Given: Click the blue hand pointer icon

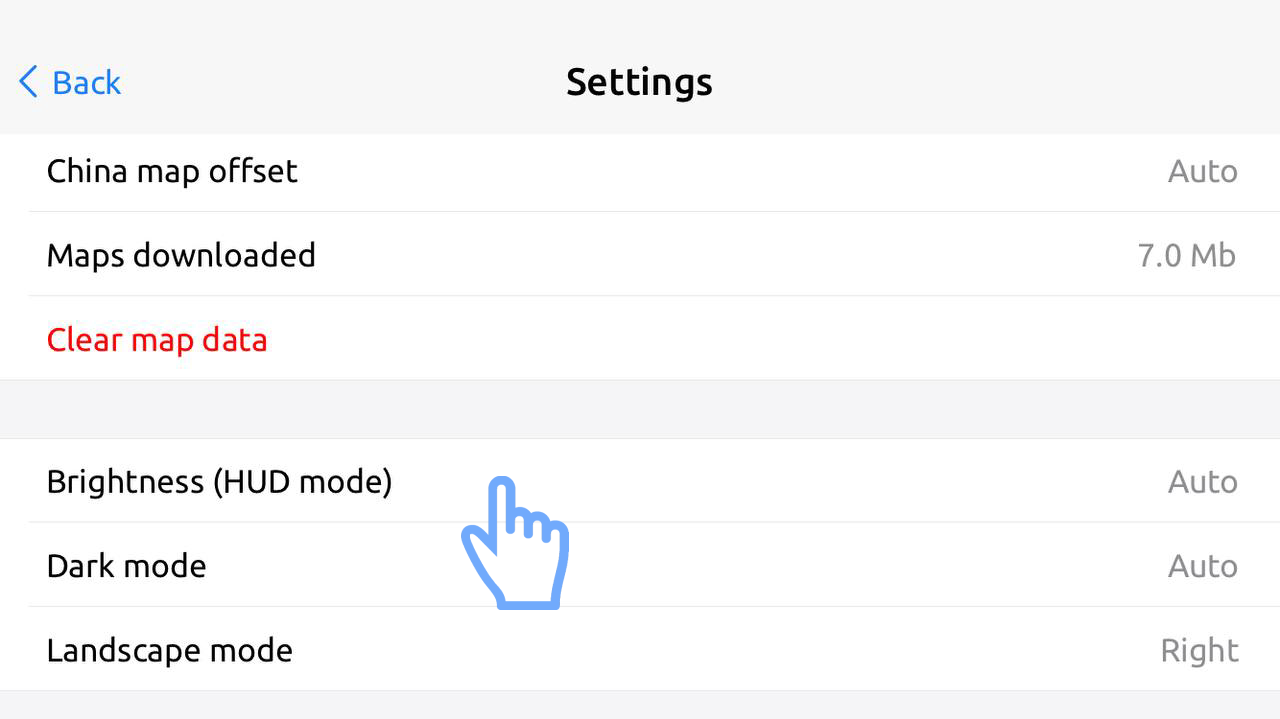Looking at the screenshot, I should [x=515, y=544].
